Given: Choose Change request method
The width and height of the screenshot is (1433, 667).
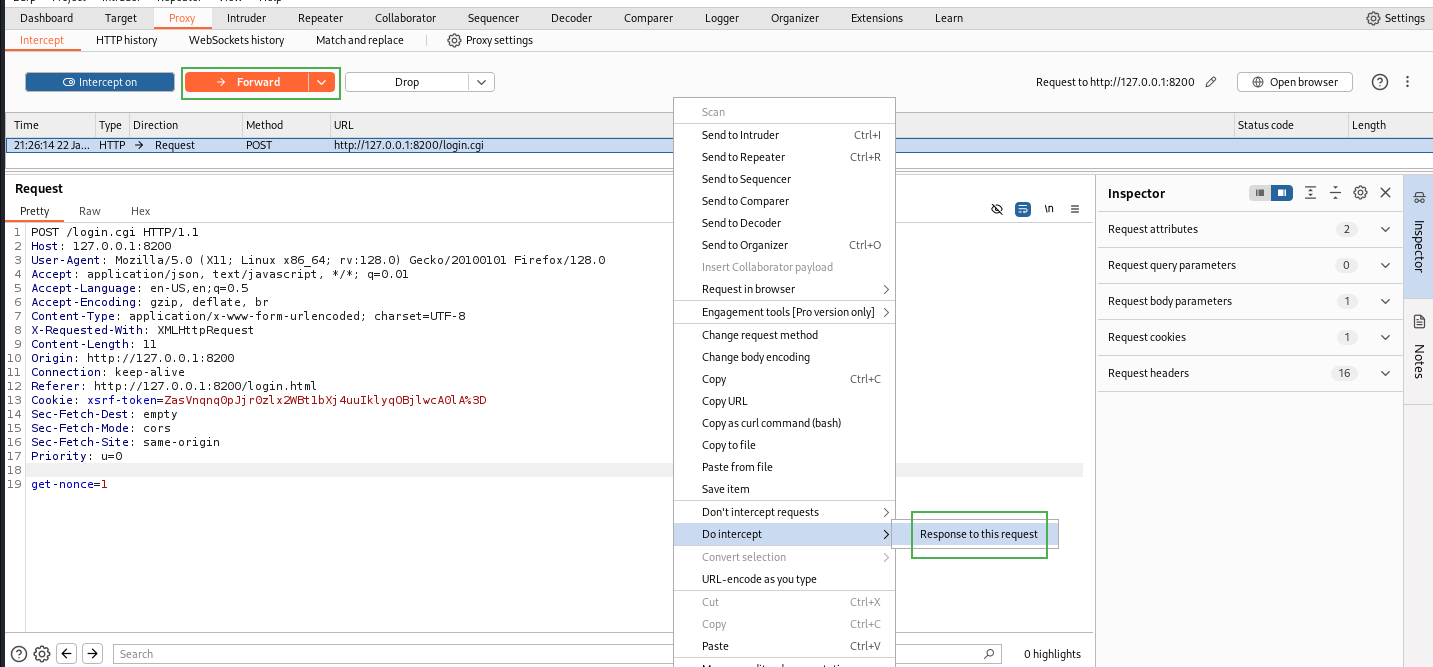Looking at the screenshot, I should click(784, 335).
